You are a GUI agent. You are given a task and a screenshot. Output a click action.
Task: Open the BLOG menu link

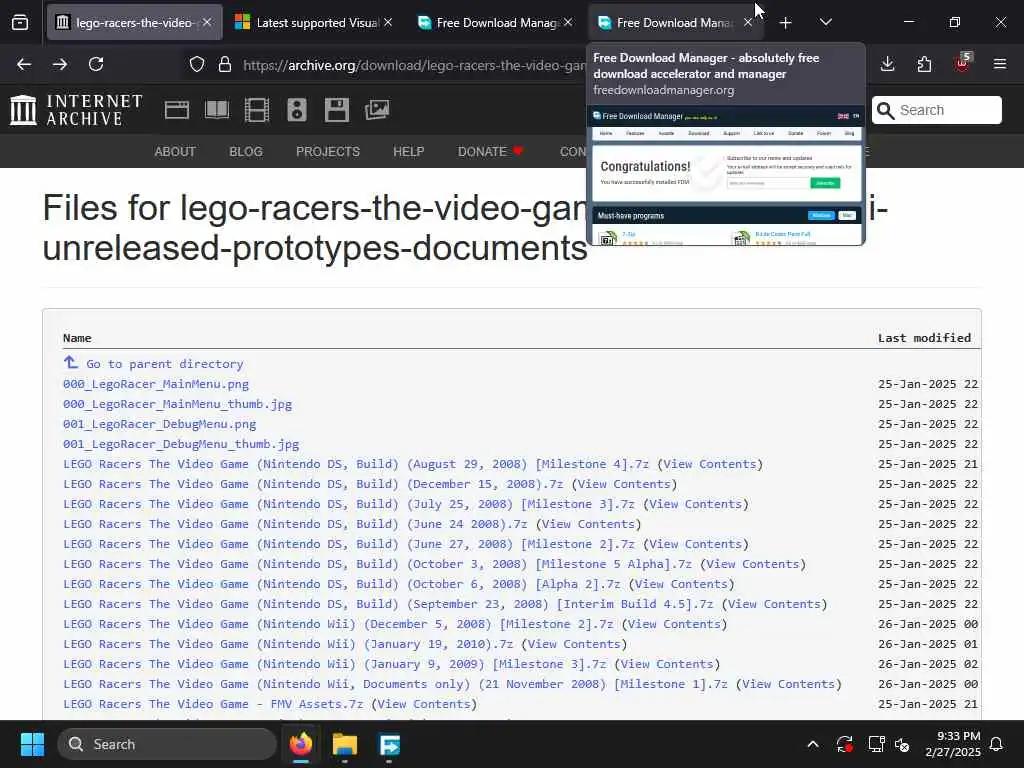coord(246,152)
